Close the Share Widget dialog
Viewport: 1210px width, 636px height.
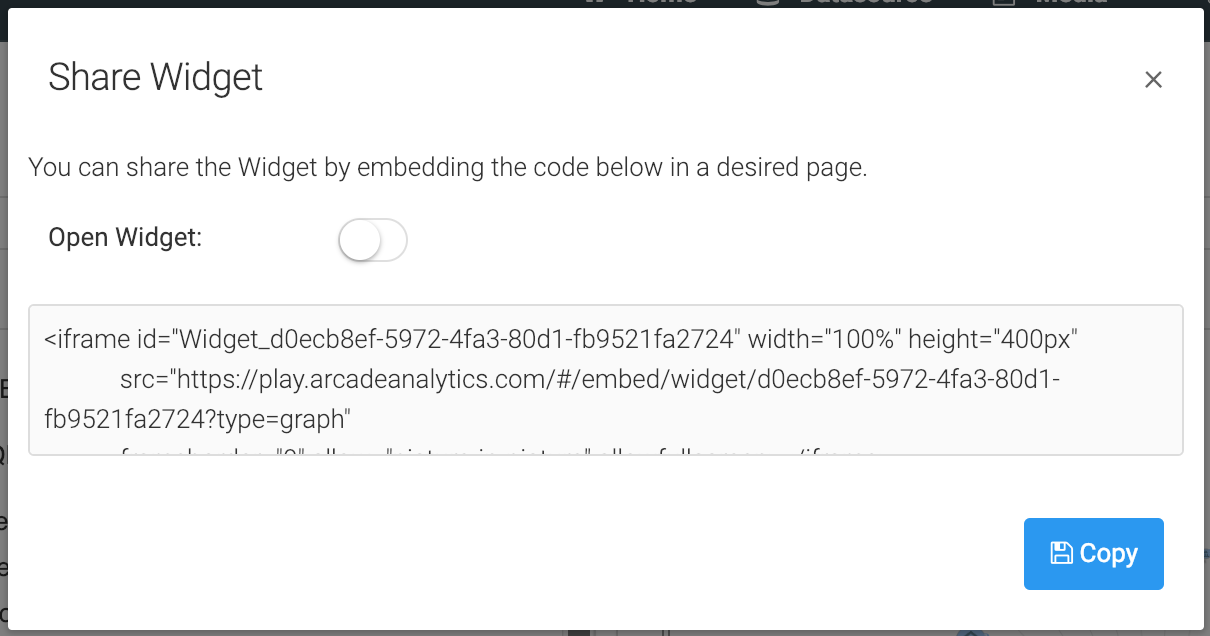(x=1153, y=80)
